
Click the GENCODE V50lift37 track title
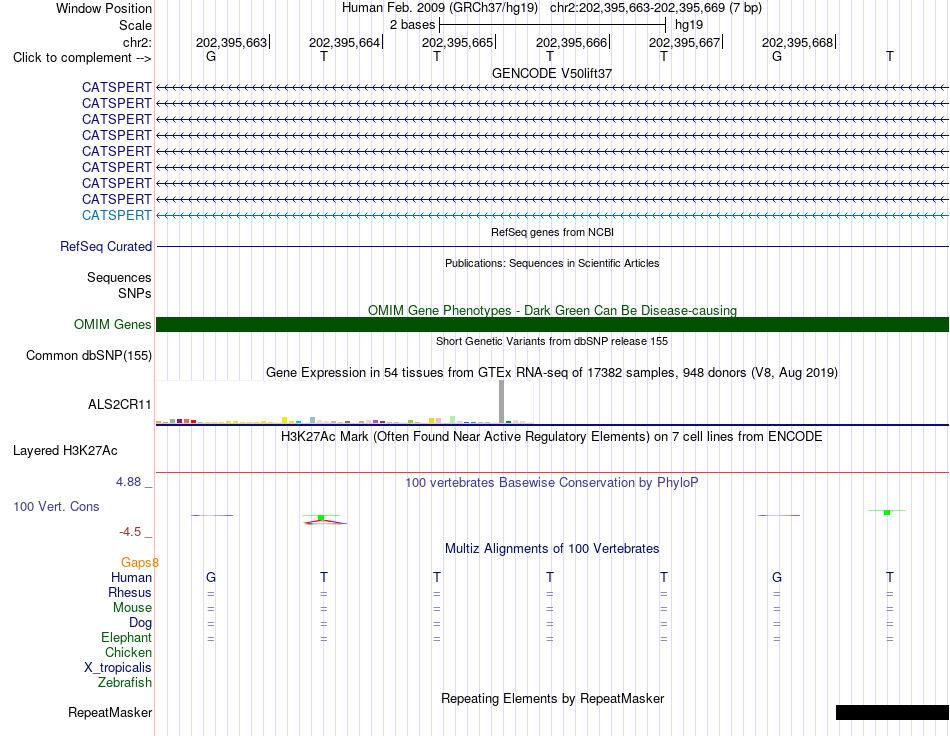coord(552,73)
